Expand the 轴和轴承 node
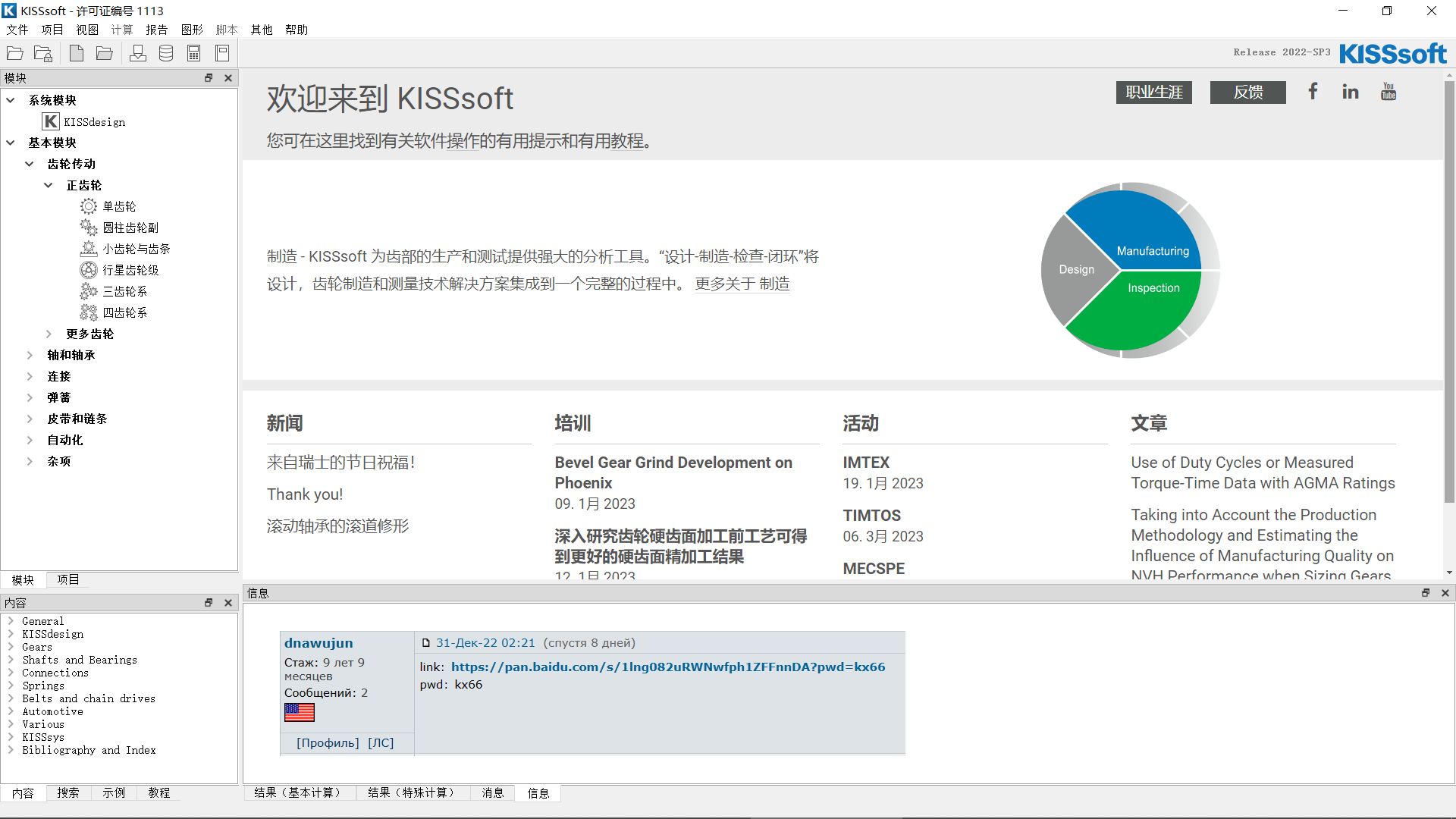Image resolution: width=1456 pixels, height=819 pixels. [30, 355]
